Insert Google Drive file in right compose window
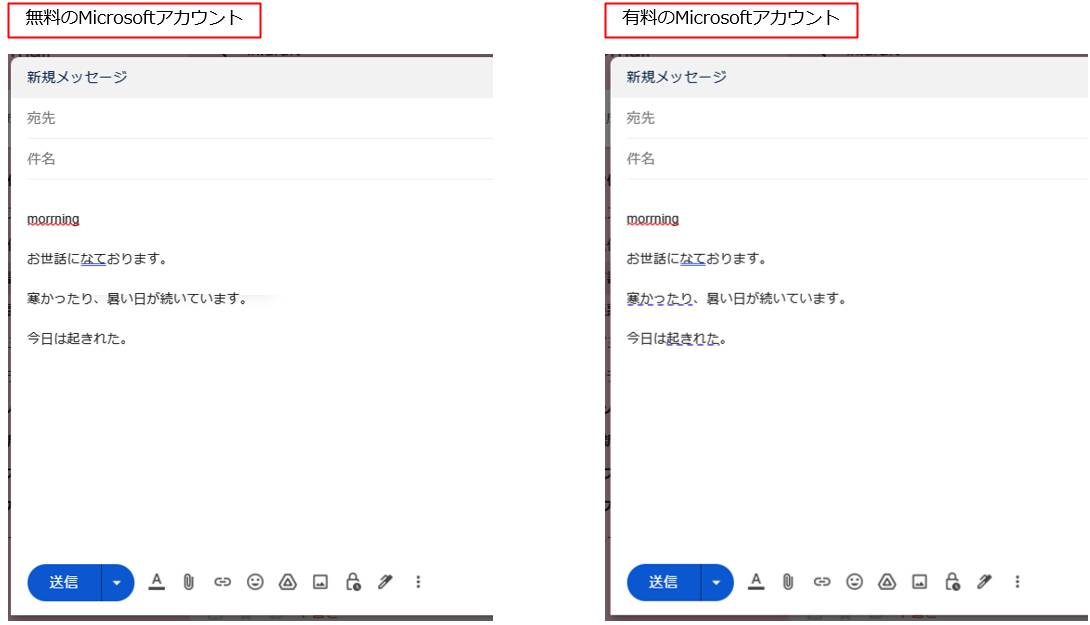This screenshot has width=1090, height=625. (x=887, y=582)
